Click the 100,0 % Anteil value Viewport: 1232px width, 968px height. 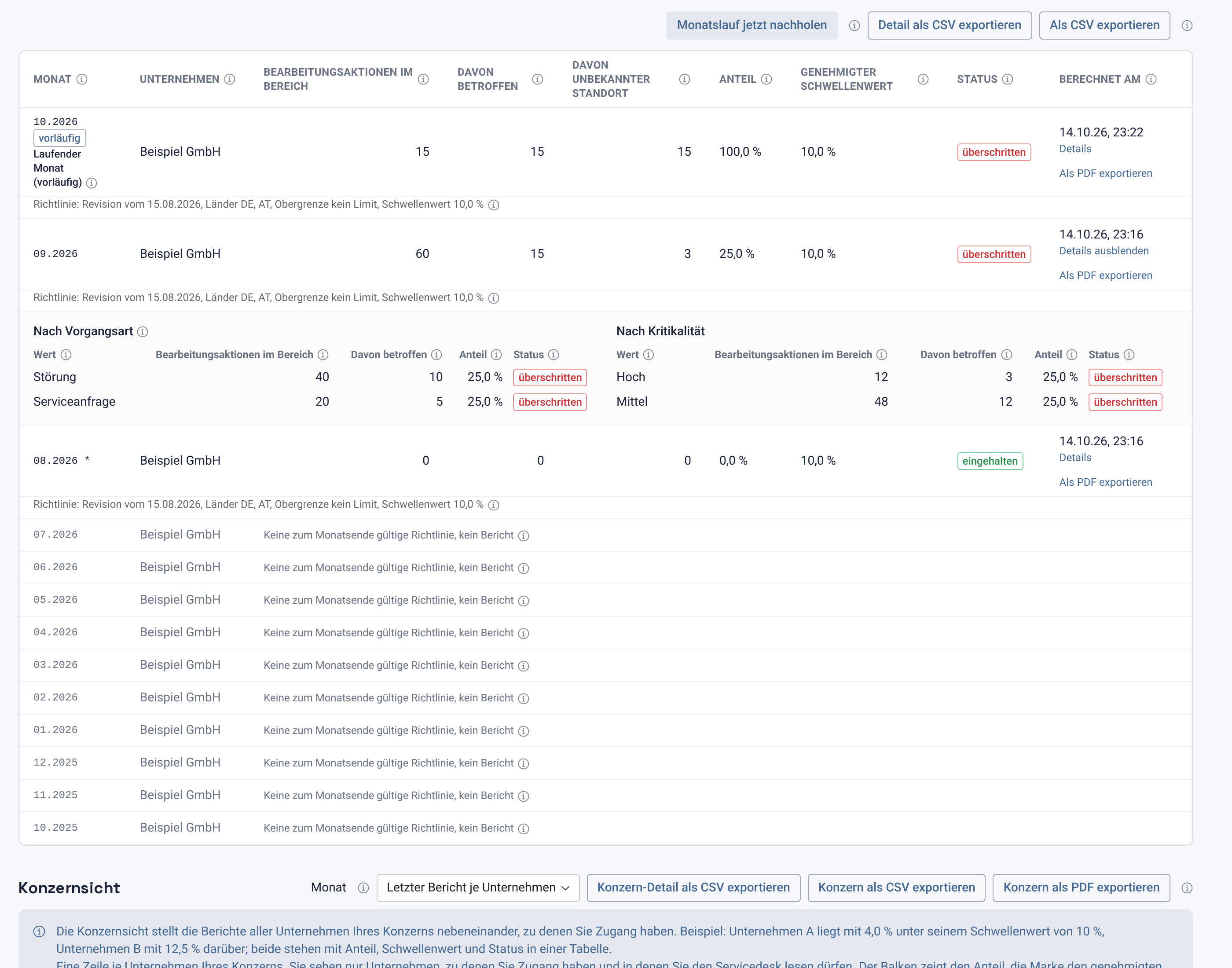tap(740, 152)
